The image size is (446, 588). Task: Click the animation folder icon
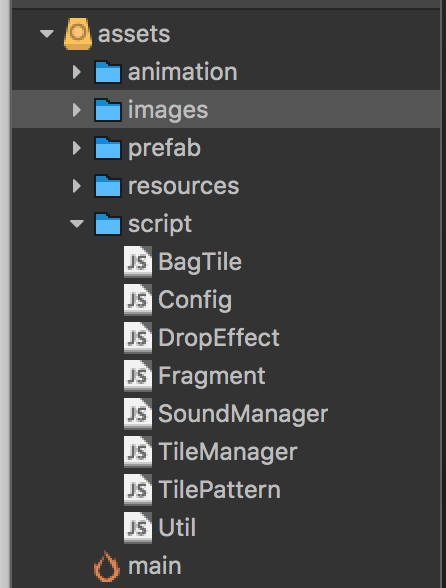108,72
